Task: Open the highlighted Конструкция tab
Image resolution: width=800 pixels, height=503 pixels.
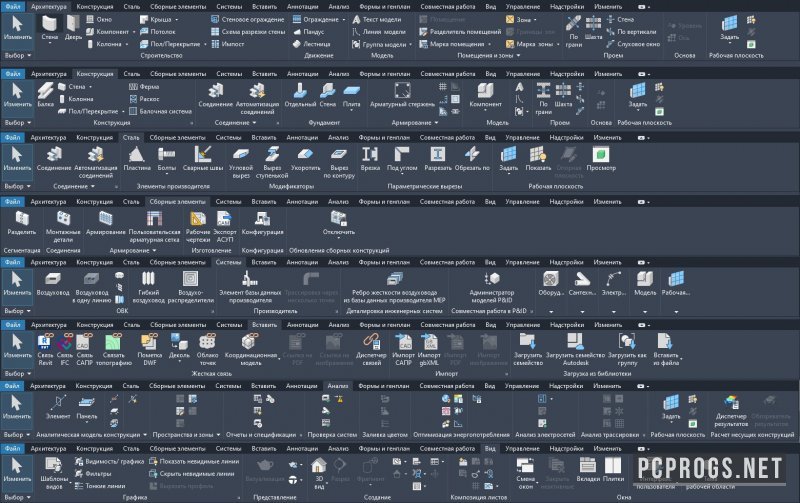Action: click(x=94, y=73)
